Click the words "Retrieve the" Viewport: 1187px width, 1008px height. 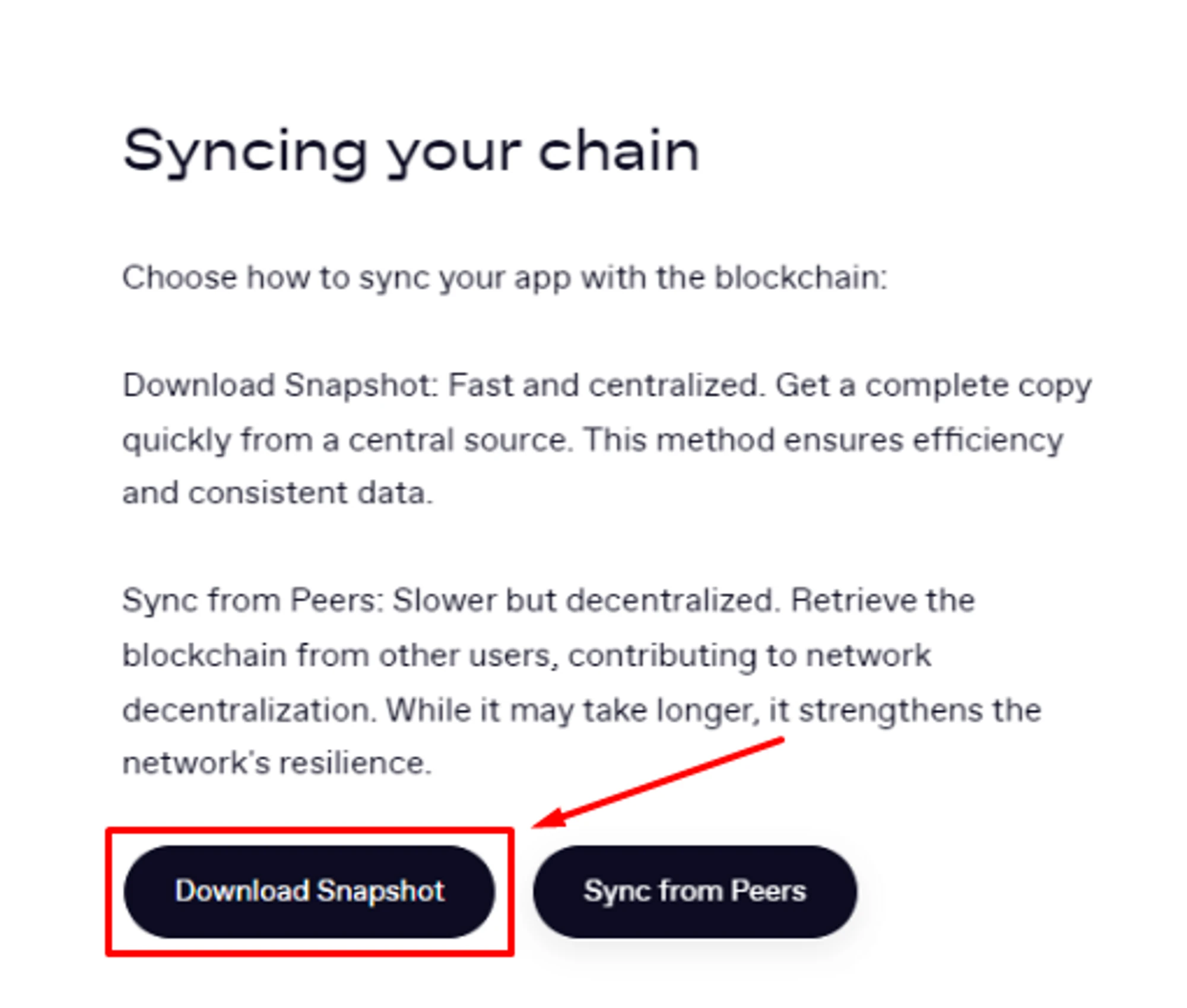883,601
